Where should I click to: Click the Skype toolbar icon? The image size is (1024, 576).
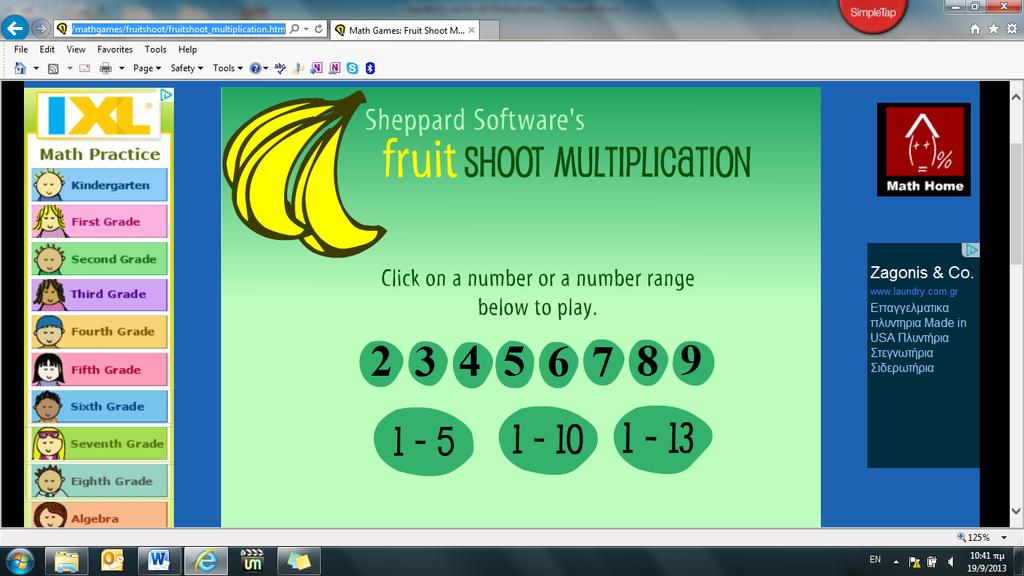pos(353,68)
